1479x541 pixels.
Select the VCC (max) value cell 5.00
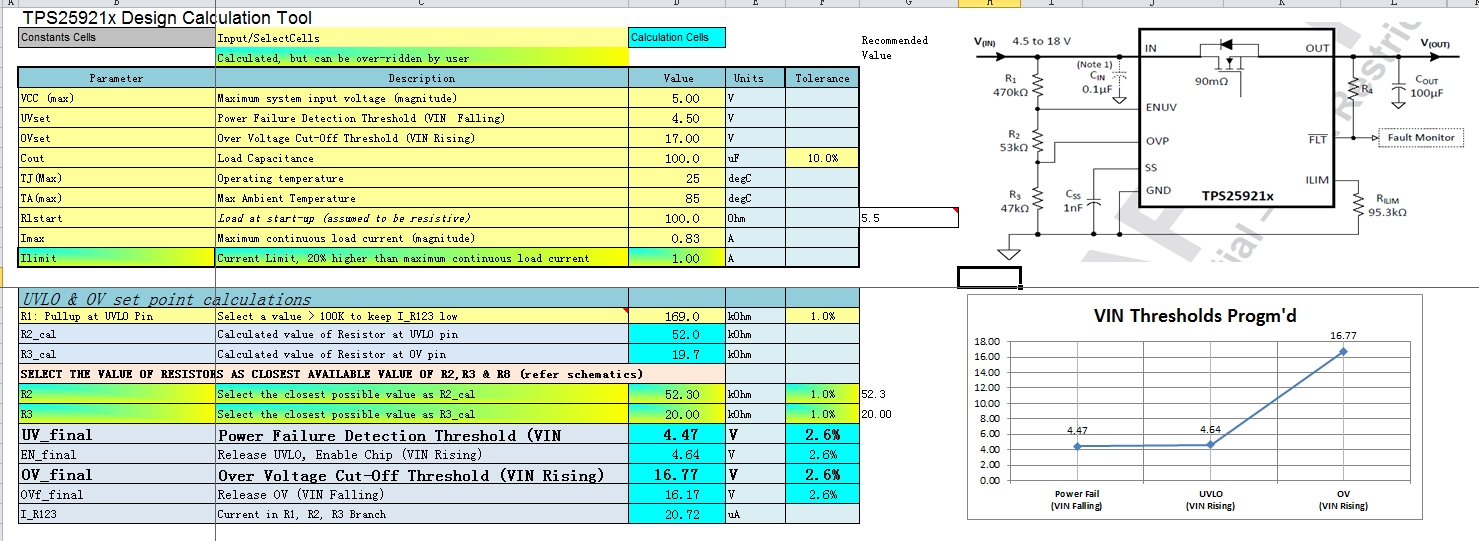(x=677, y=98)
